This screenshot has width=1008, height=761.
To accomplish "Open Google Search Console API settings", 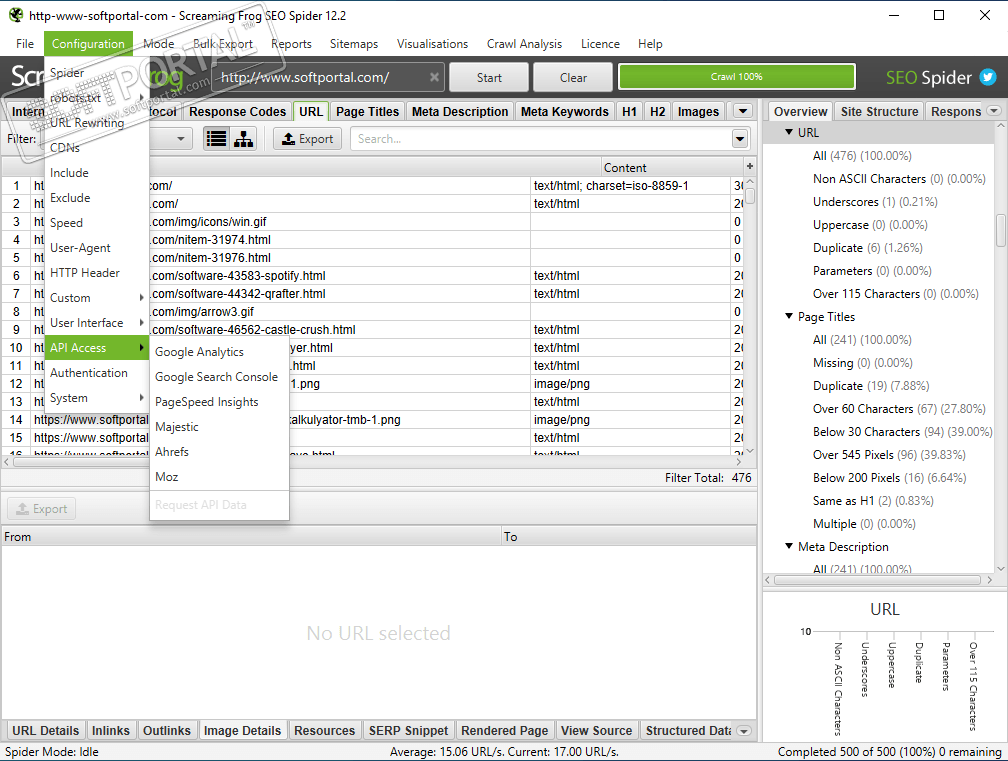I will (x=217, y=377).
